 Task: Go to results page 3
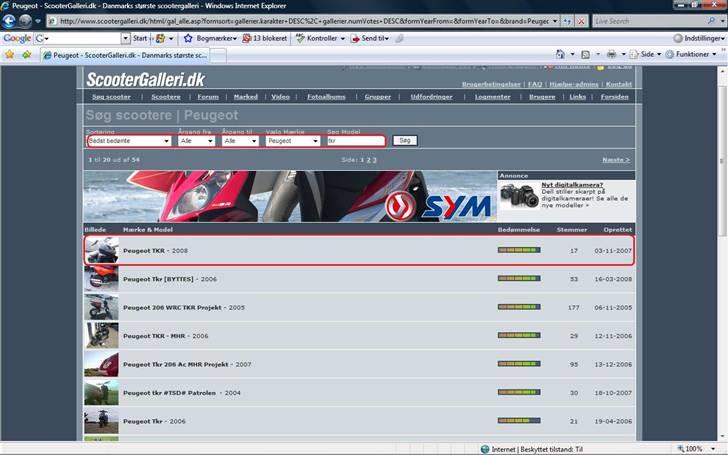coord(375,160)
